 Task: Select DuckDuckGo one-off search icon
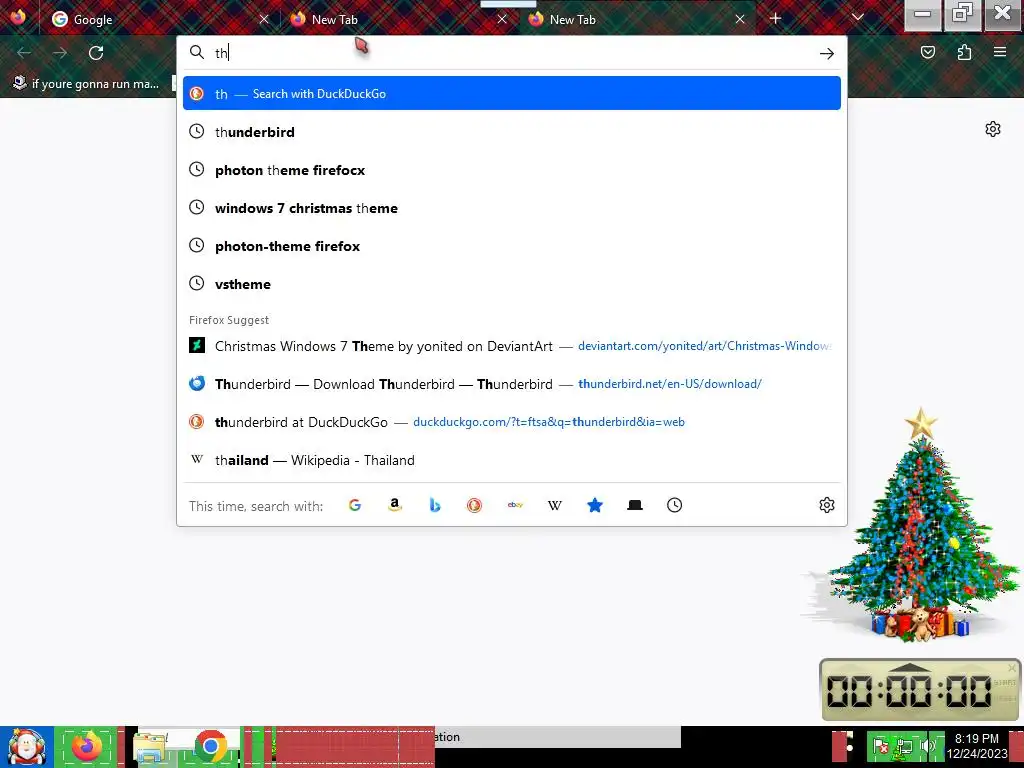[474, 505]
